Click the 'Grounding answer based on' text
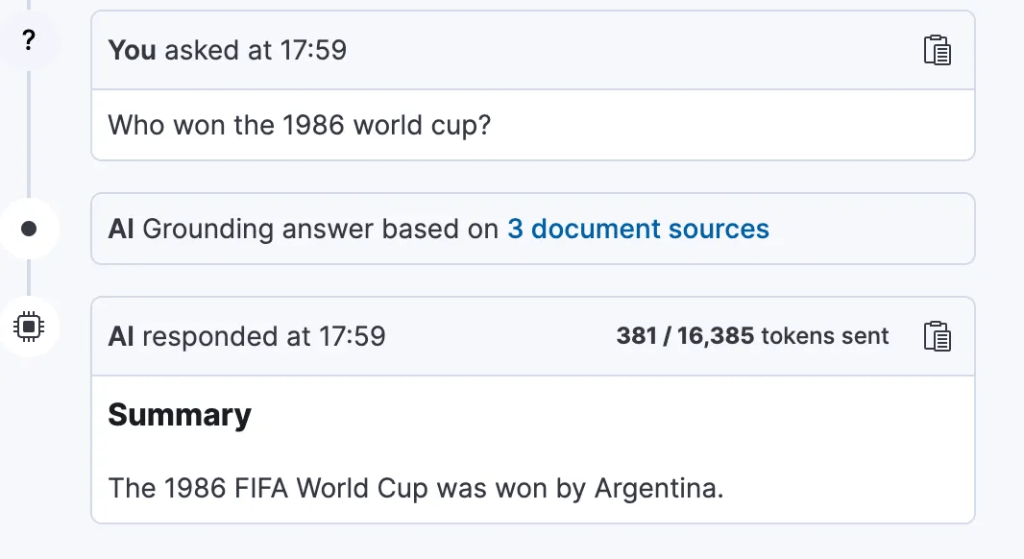 pos(320,229)
